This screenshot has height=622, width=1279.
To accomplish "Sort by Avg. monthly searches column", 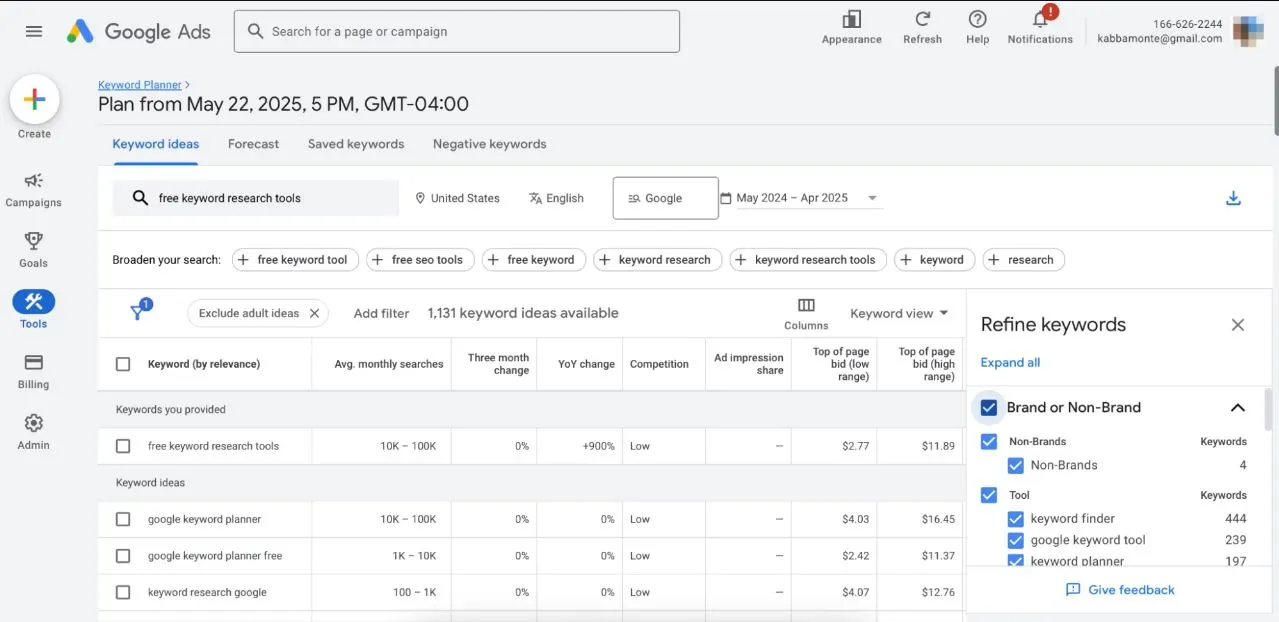I will (x=389, y=364).
